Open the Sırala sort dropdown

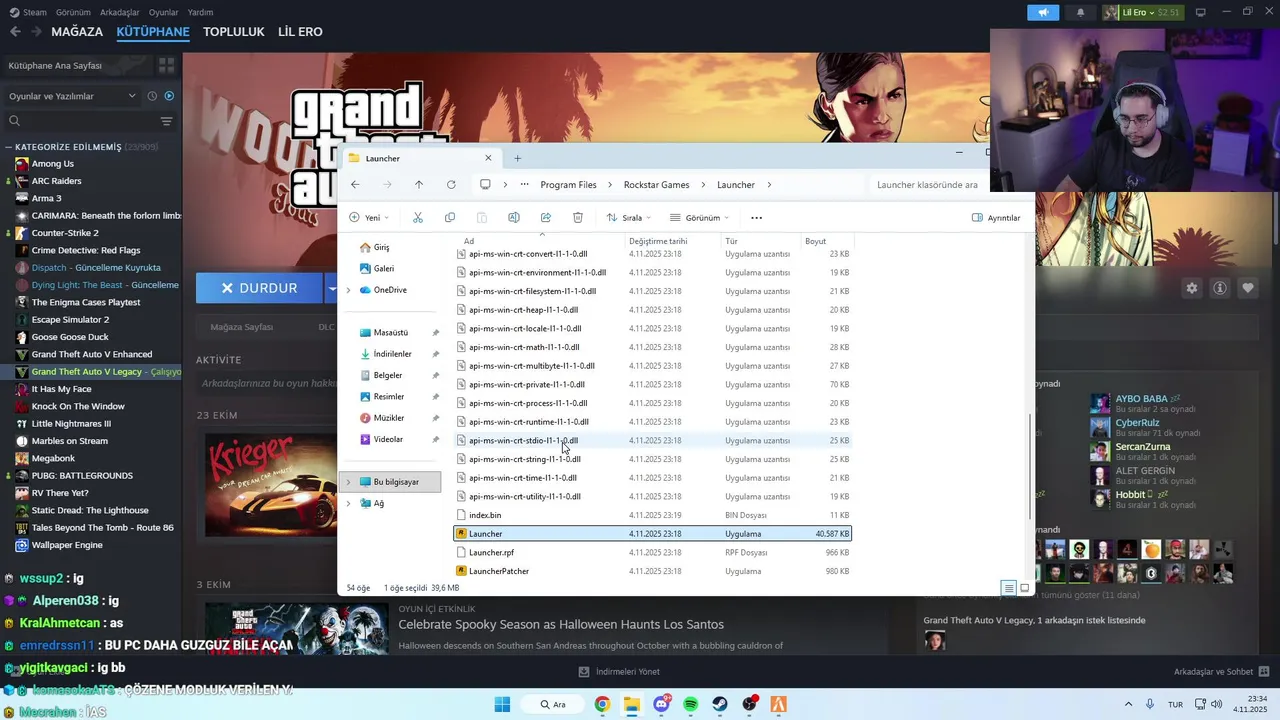(x=629, y=217)
